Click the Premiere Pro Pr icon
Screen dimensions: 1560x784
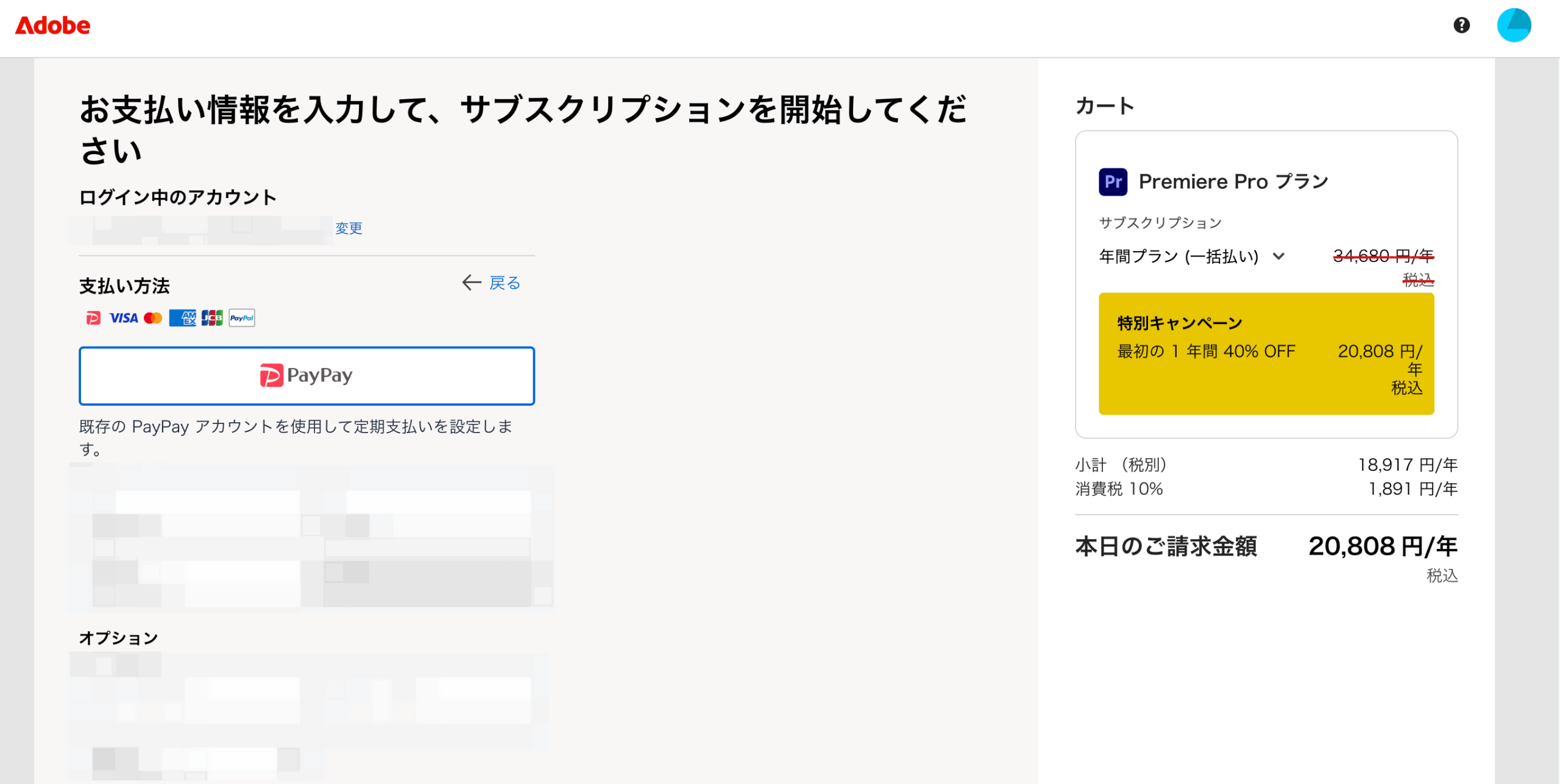tap(1113, 182)
